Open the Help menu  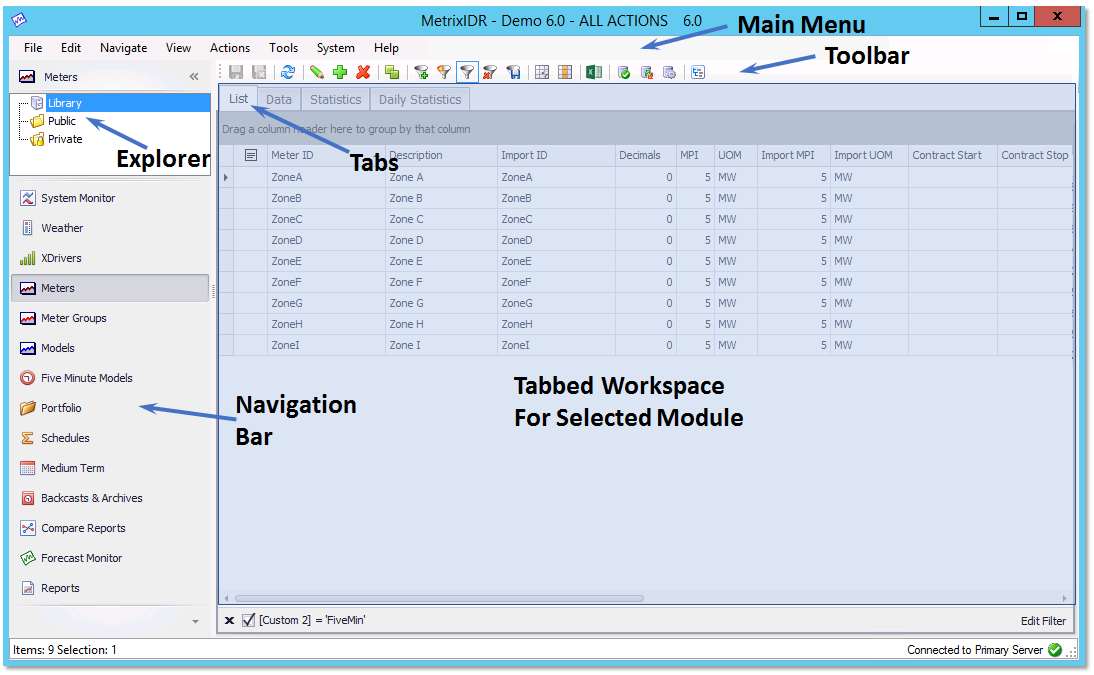tap(386, 48)
